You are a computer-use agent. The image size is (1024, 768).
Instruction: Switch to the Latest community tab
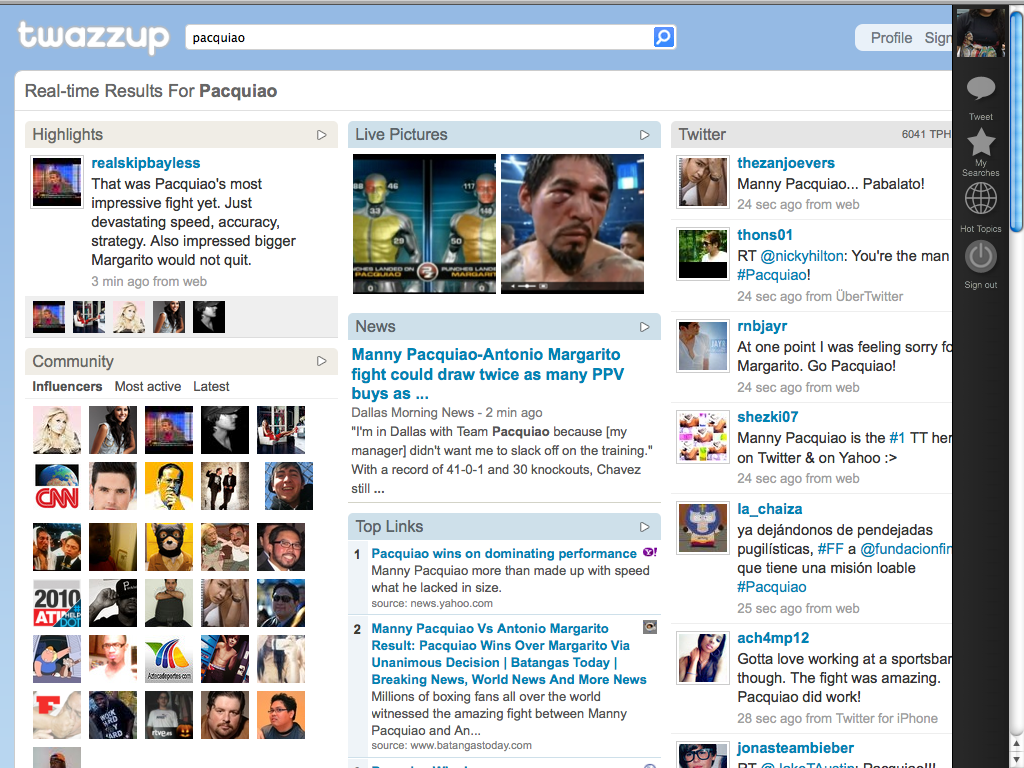[211, 386]
